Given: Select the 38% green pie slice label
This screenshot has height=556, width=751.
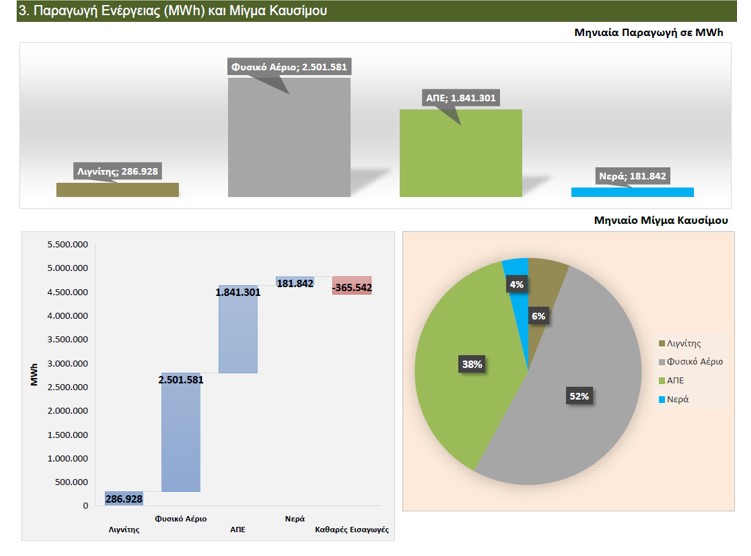Looking at the screenshot, I should 470,364.
